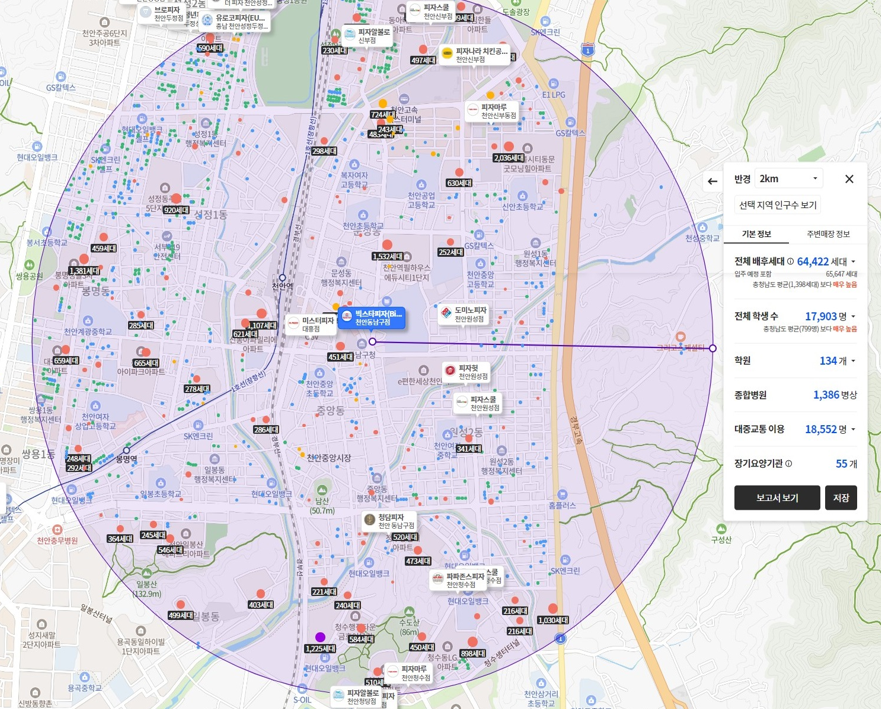881x709 pixels.
Task: Click the 선택 지역 인구수 보기 button
Action: 778,205
